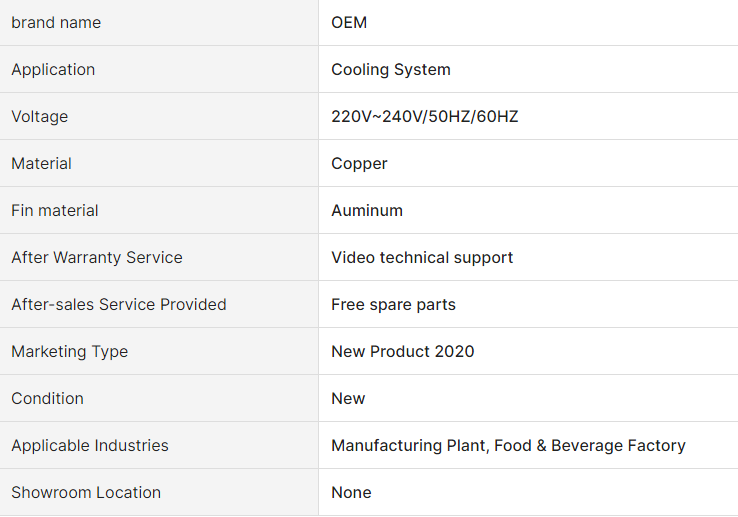Select the 'Cooling System' value
Image resolution: width=738 pixels, height=517 pixels.
pyautogui.click(x=391, y=70)
